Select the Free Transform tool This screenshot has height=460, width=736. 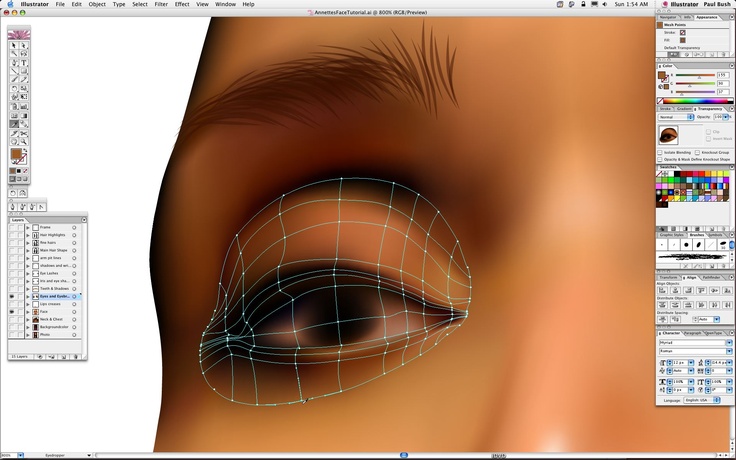(24, 97)
